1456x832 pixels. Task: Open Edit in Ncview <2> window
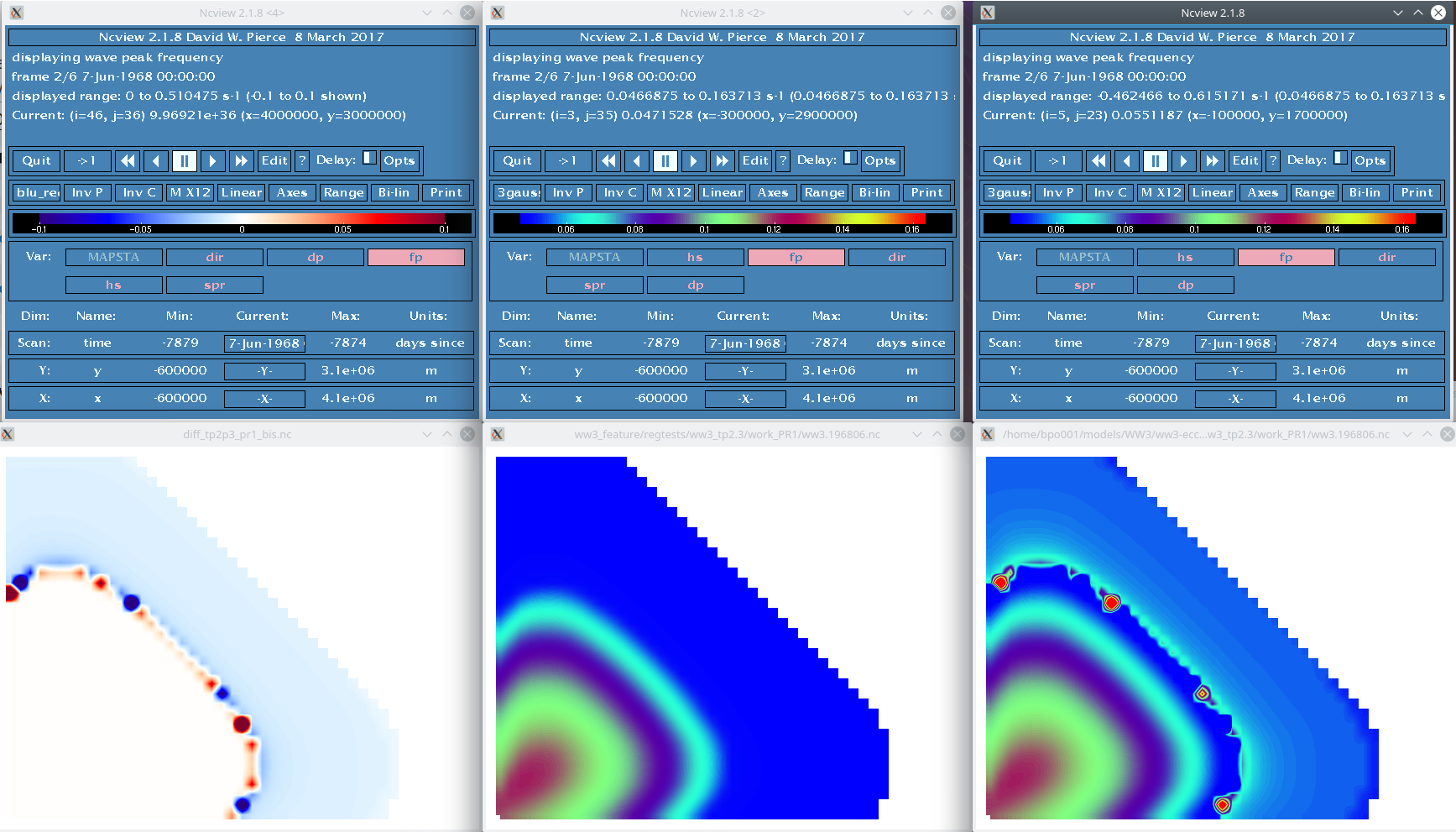pos(755,160)
